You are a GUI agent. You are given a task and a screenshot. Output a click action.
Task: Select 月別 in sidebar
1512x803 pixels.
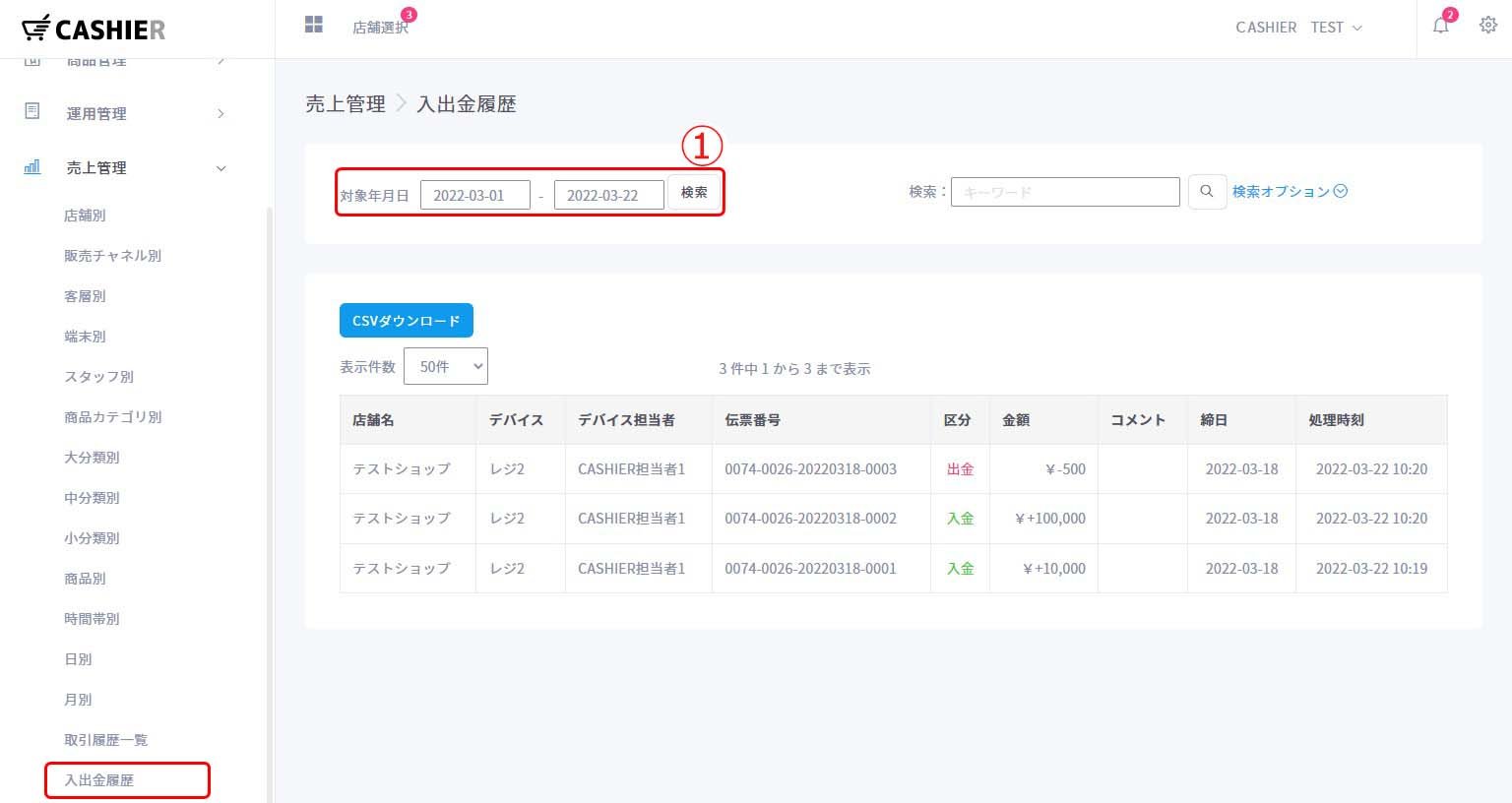tap(78, 700)
